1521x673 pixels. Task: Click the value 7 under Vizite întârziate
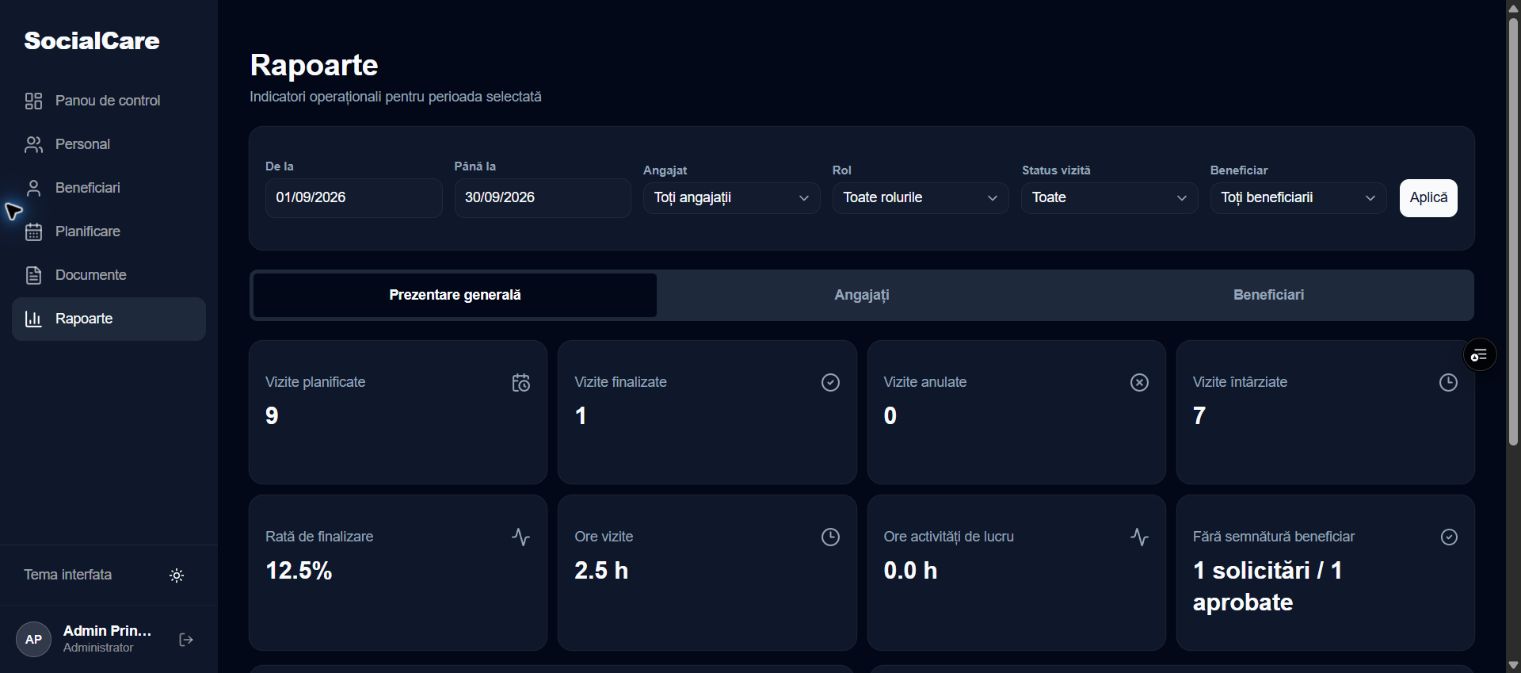(1199, 416)
